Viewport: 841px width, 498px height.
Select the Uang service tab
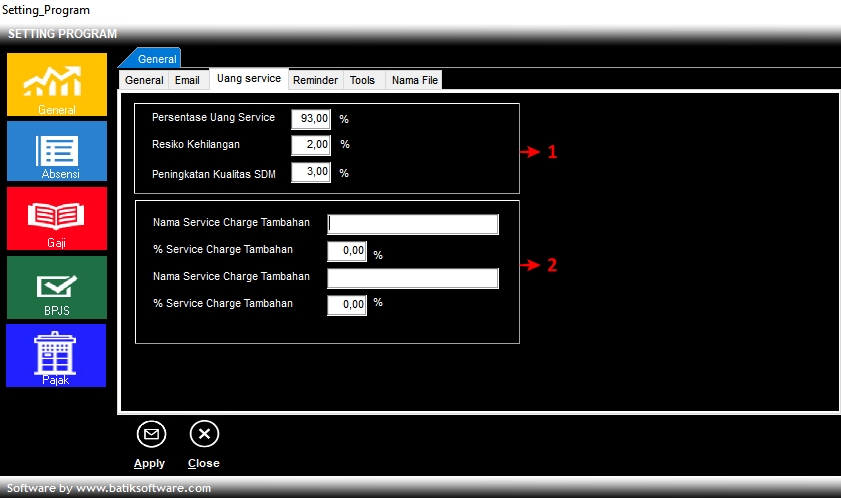click(x=249, y=78)
